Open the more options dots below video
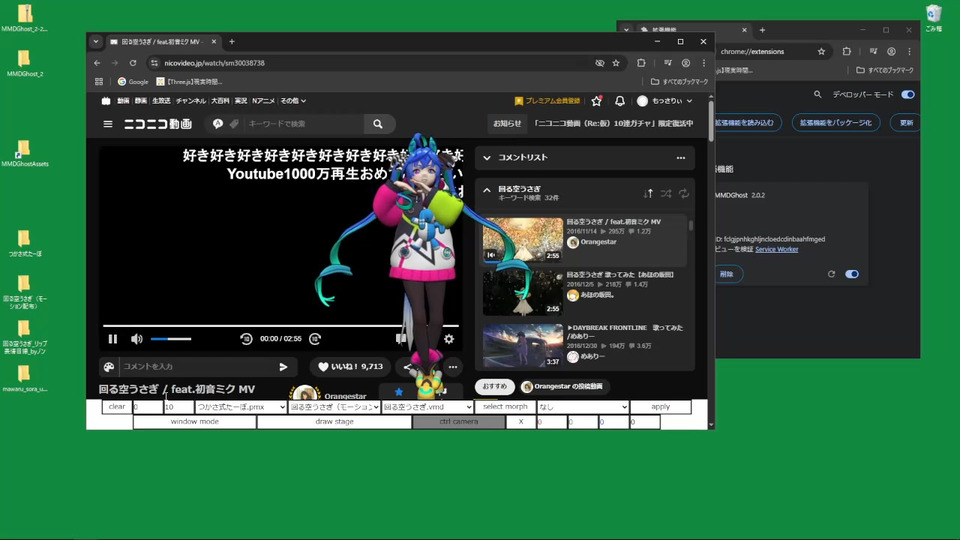 coord(453,367)
